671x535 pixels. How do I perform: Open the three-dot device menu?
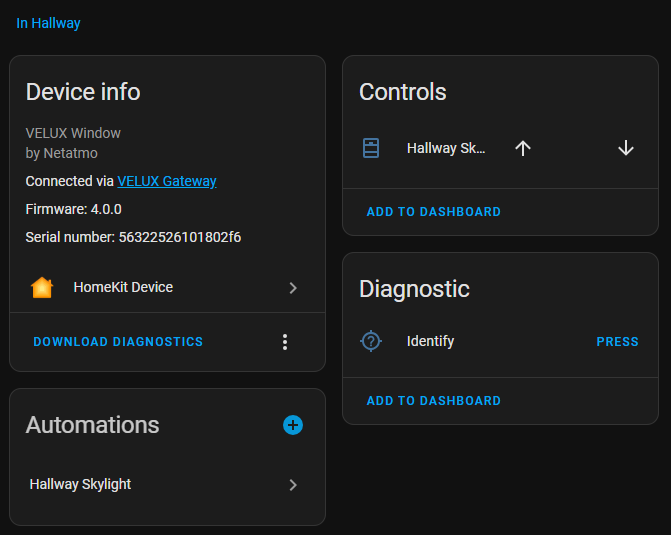tap(285, 342)
